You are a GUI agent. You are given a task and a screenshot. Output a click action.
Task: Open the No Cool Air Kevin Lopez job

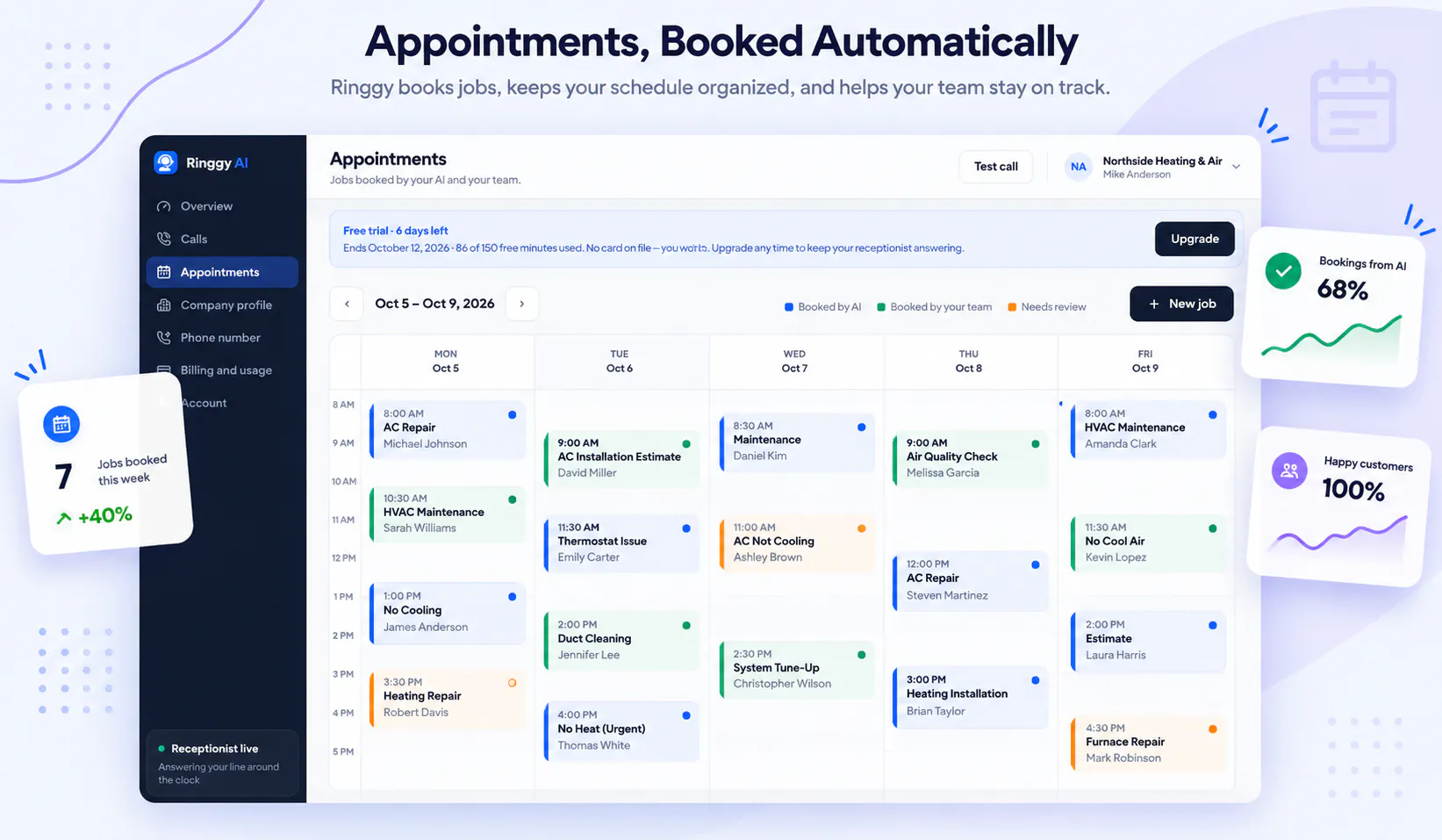point(1149,542)
